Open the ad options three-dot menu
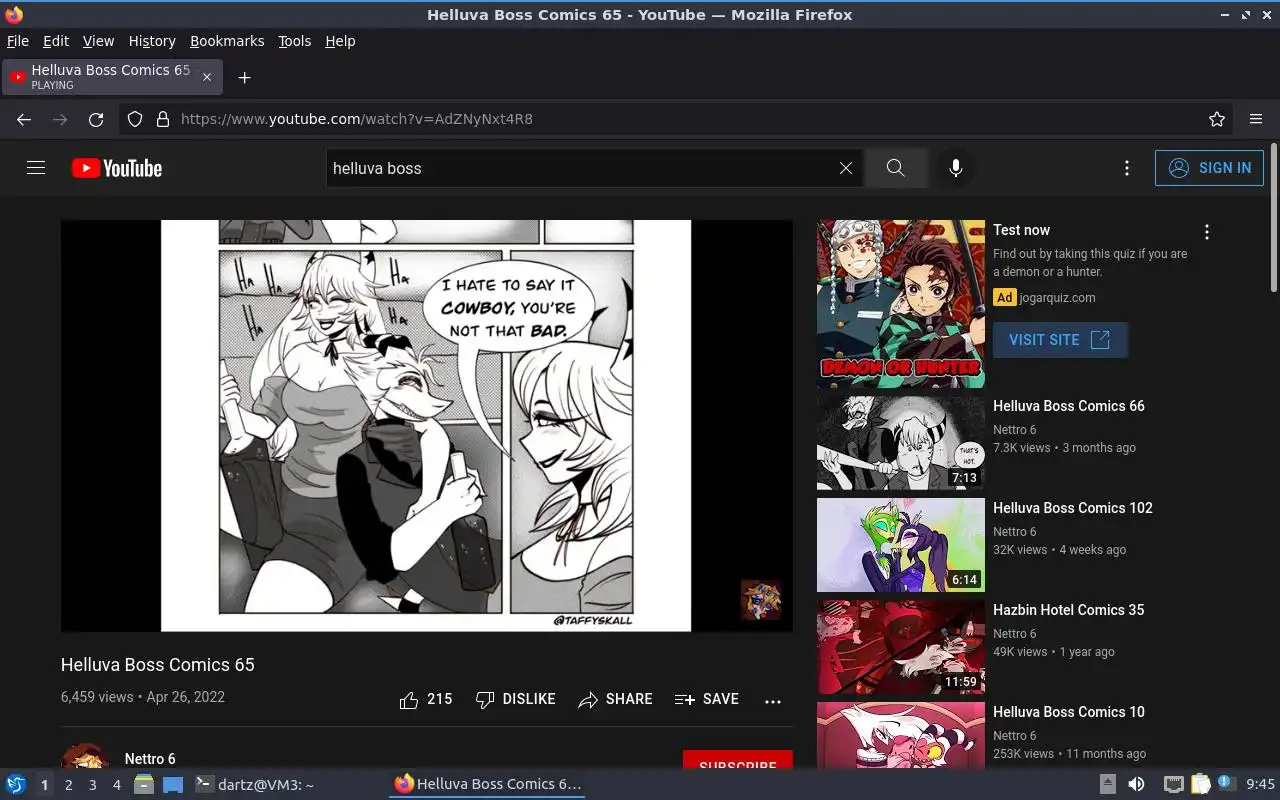This screenshot has height=800, width=1280. (x=1207, y=232)
